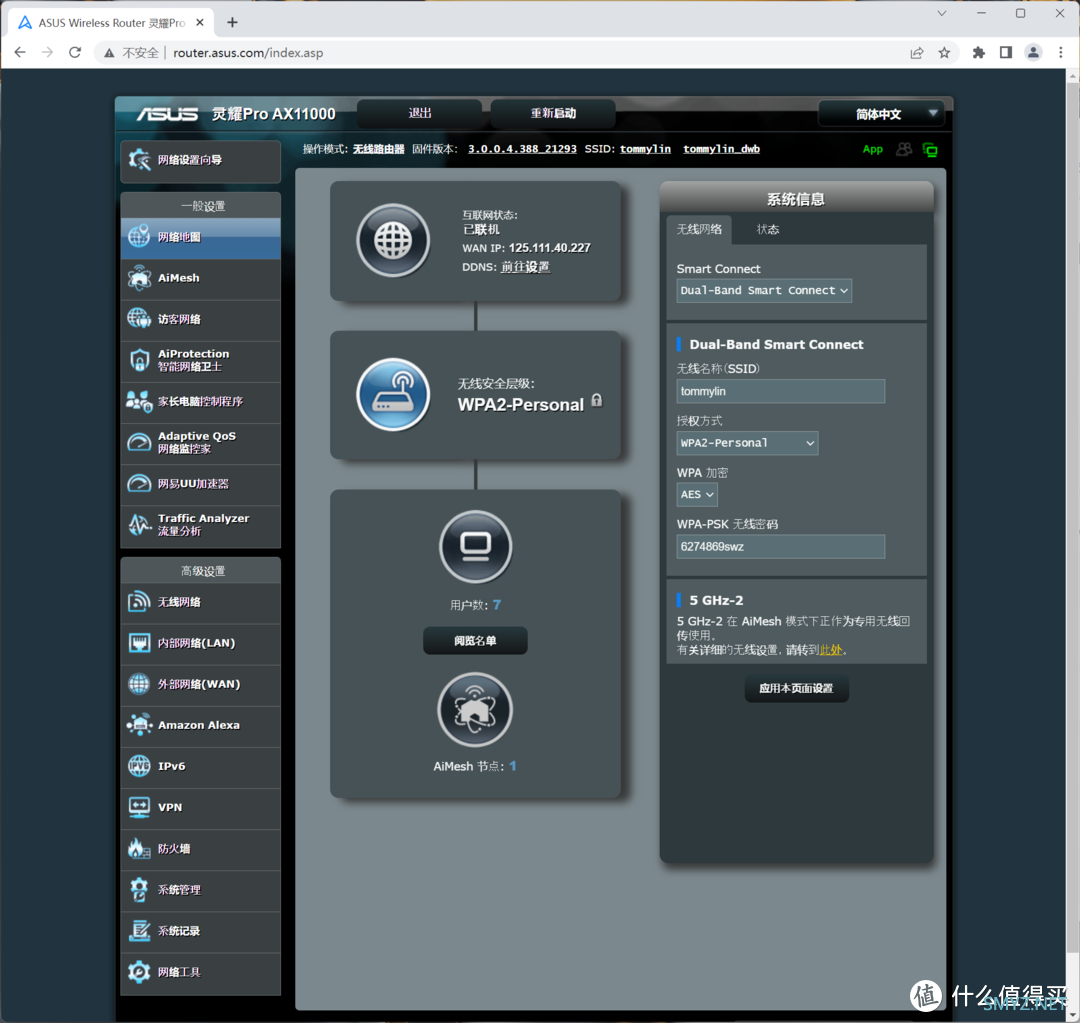Open the guest network (访客网络) icon
Screen dimensions: 1080x1023
coord(139,319)
